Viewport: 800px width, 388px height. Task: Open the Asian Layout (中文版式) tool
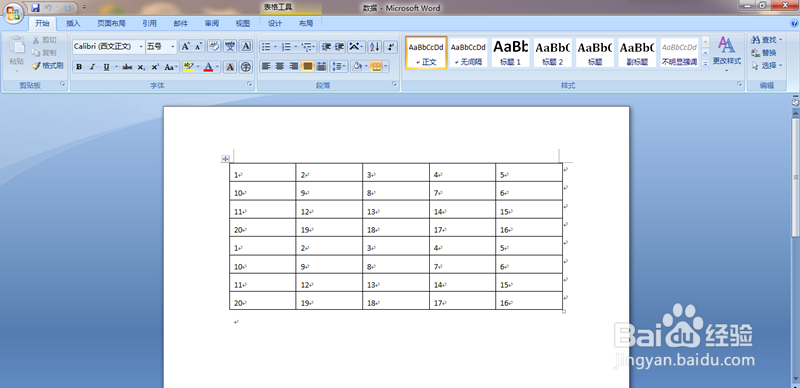pyautogui.click(x=356, y=47)
